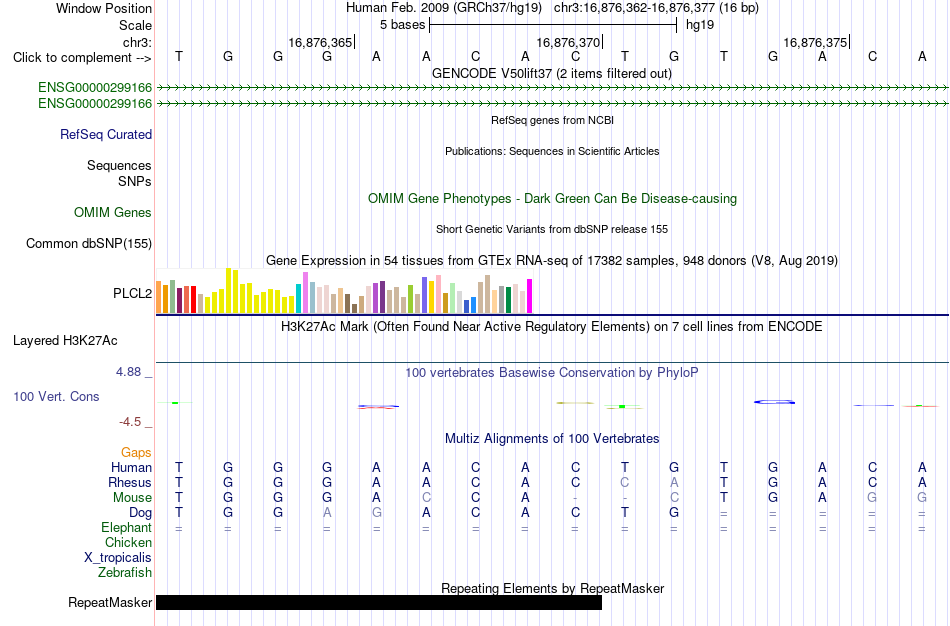
Task: Click the SNPs track label
Action: (135, 181)
